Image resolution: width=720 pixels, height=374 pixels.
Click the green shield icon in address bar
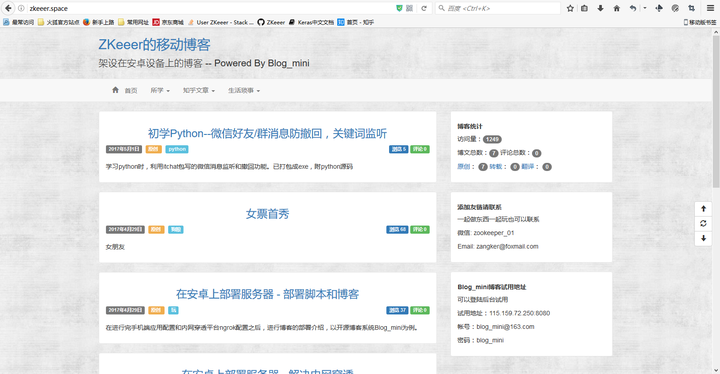[399, 8]
